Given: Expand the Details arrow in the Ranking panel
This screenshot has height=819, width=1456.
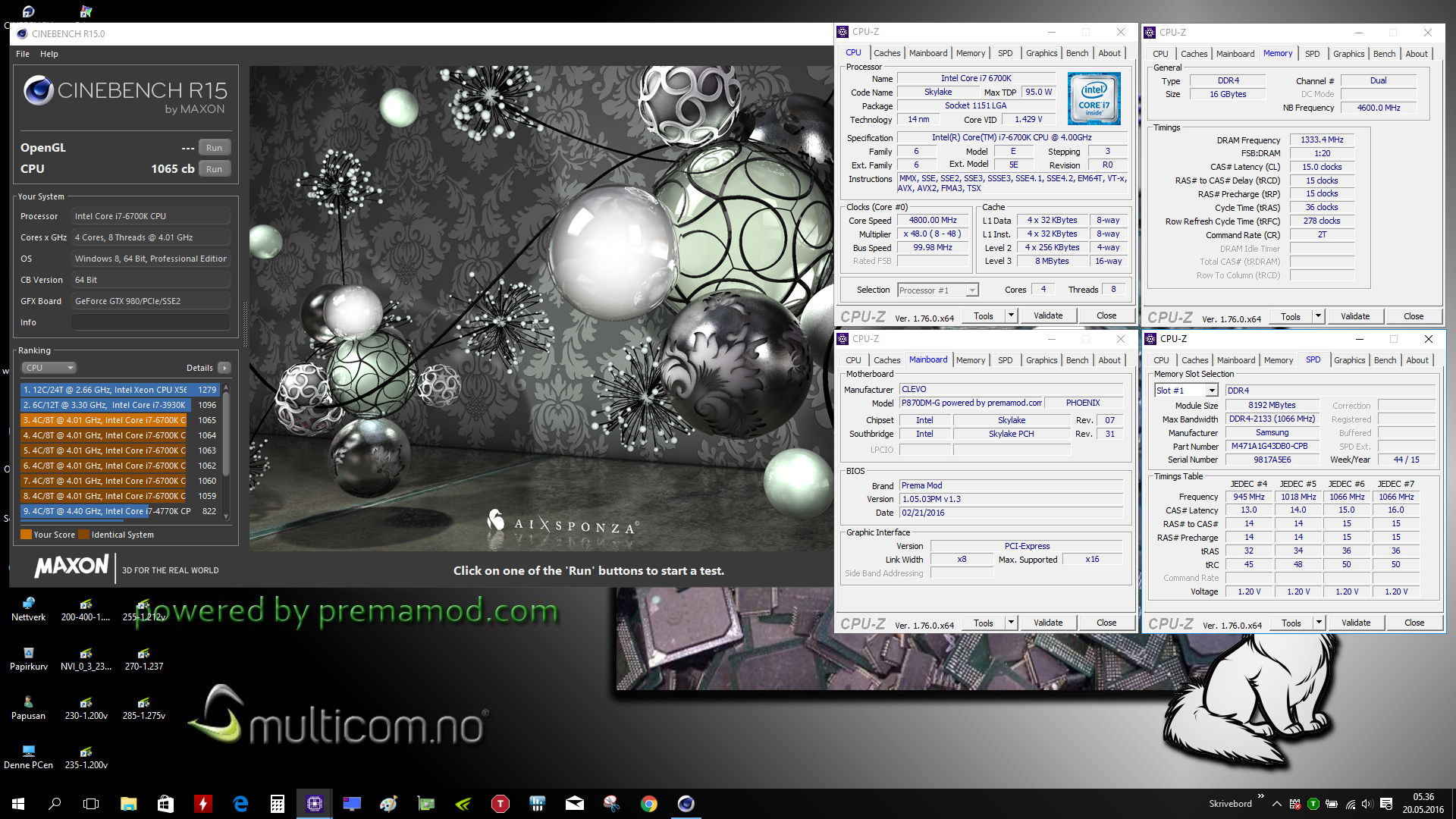Looking at the screenshot, I should [x=224, y=368].
